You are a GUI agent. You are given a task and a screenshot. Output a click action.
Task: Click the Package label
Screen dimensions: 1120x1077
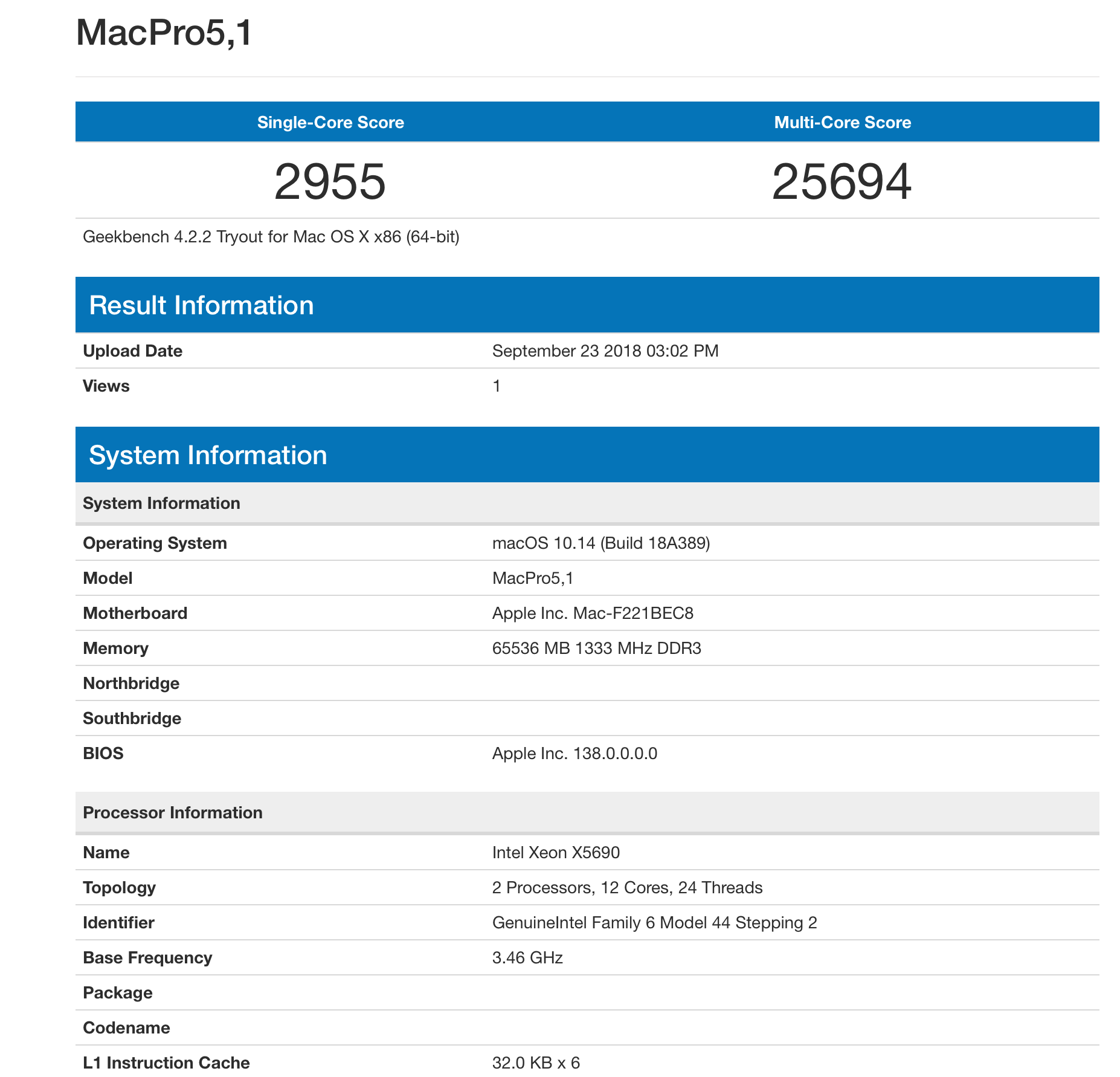(x=117, y=993)
